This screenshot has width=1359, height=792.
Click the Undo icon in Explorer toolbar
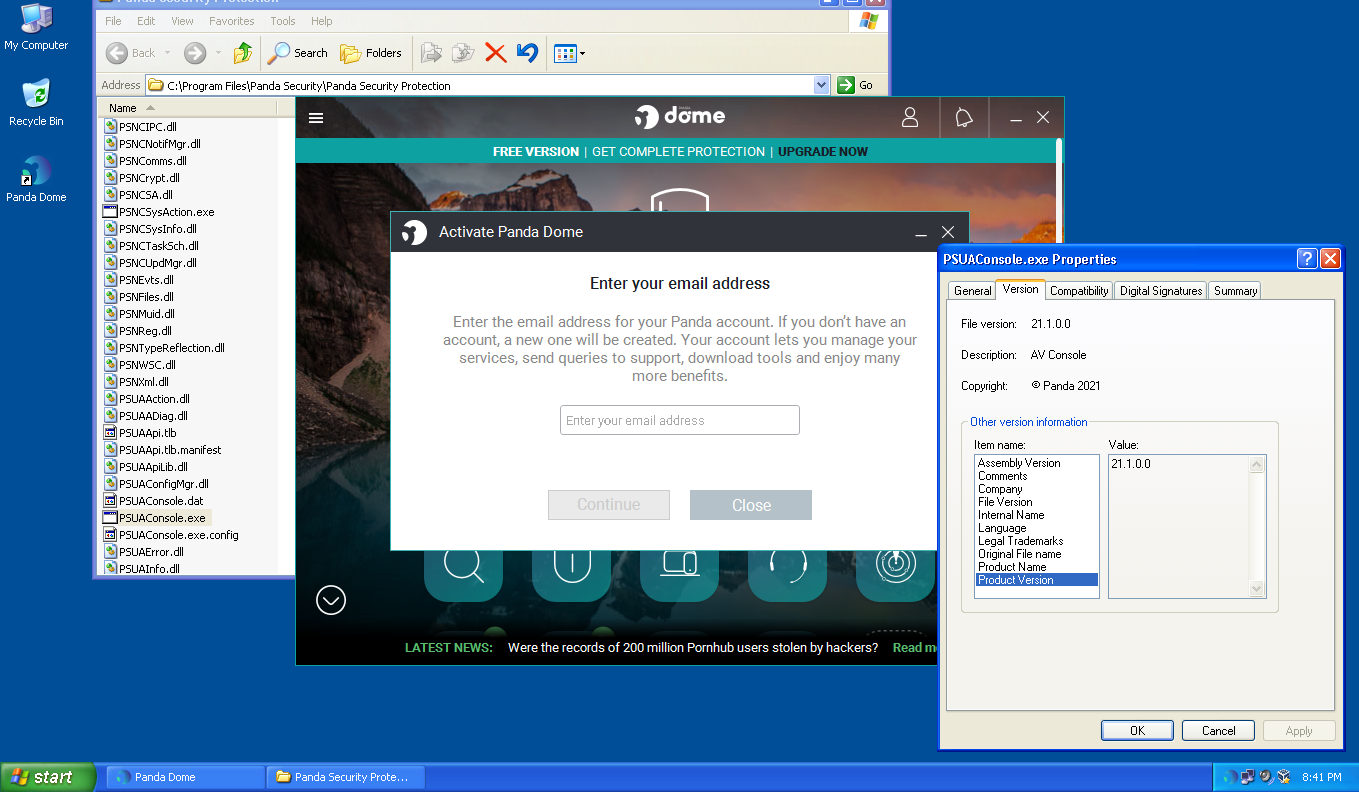click(527, 53)
